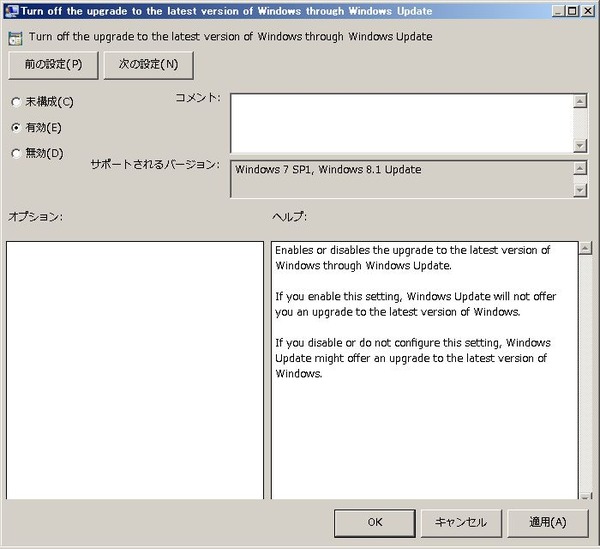This screenshot has width=600, height=549.
Task: Click comment box scroll down arrow
Action: click(x=580, y=145)
